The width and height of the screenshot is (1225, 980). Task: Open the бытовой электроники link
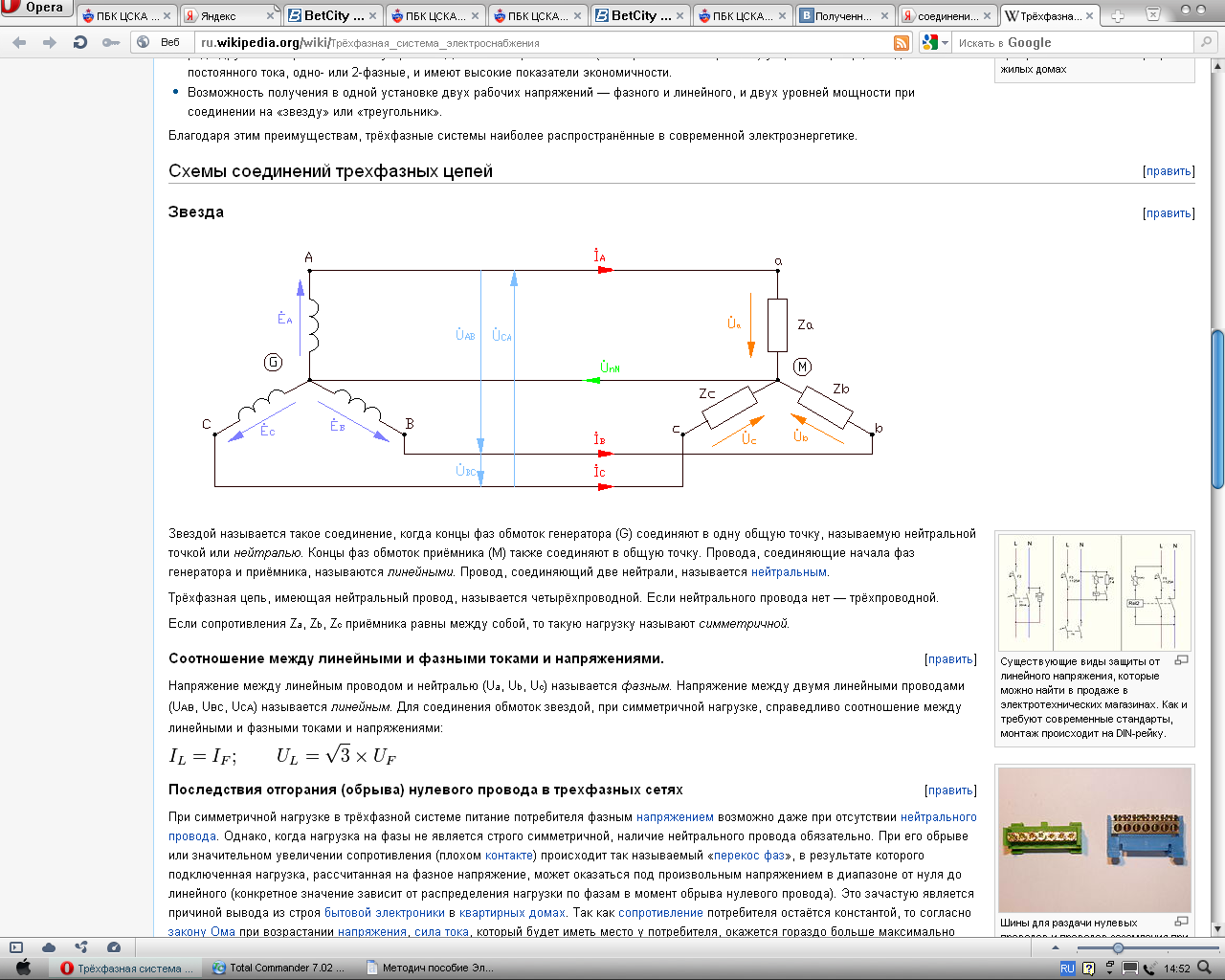point(385,913)
